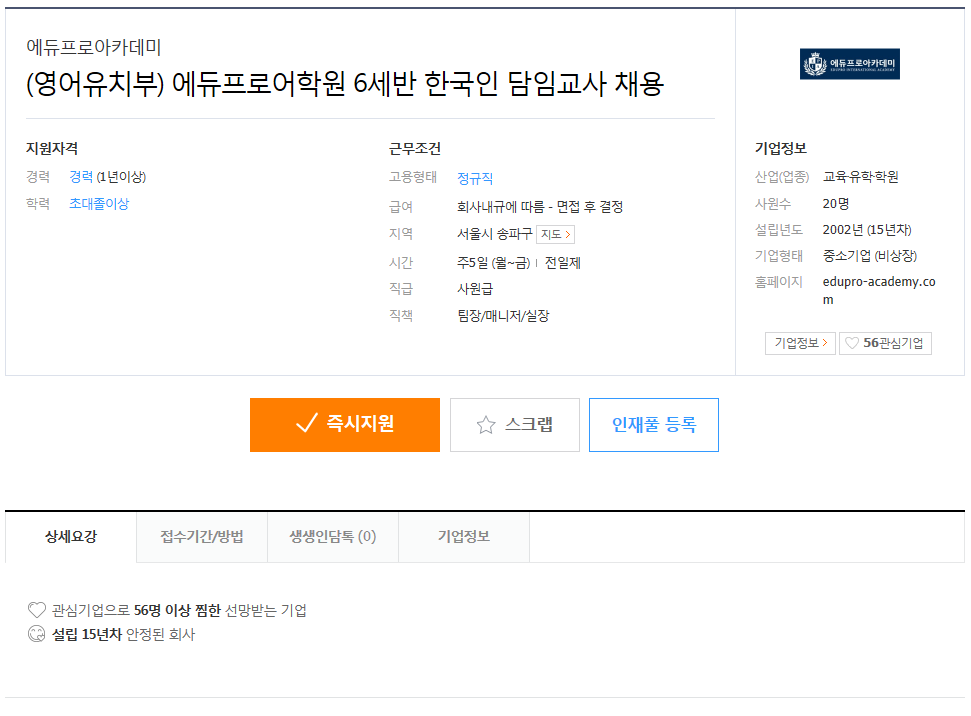Select the 상세요강 tab

click(x=71, y=537)
